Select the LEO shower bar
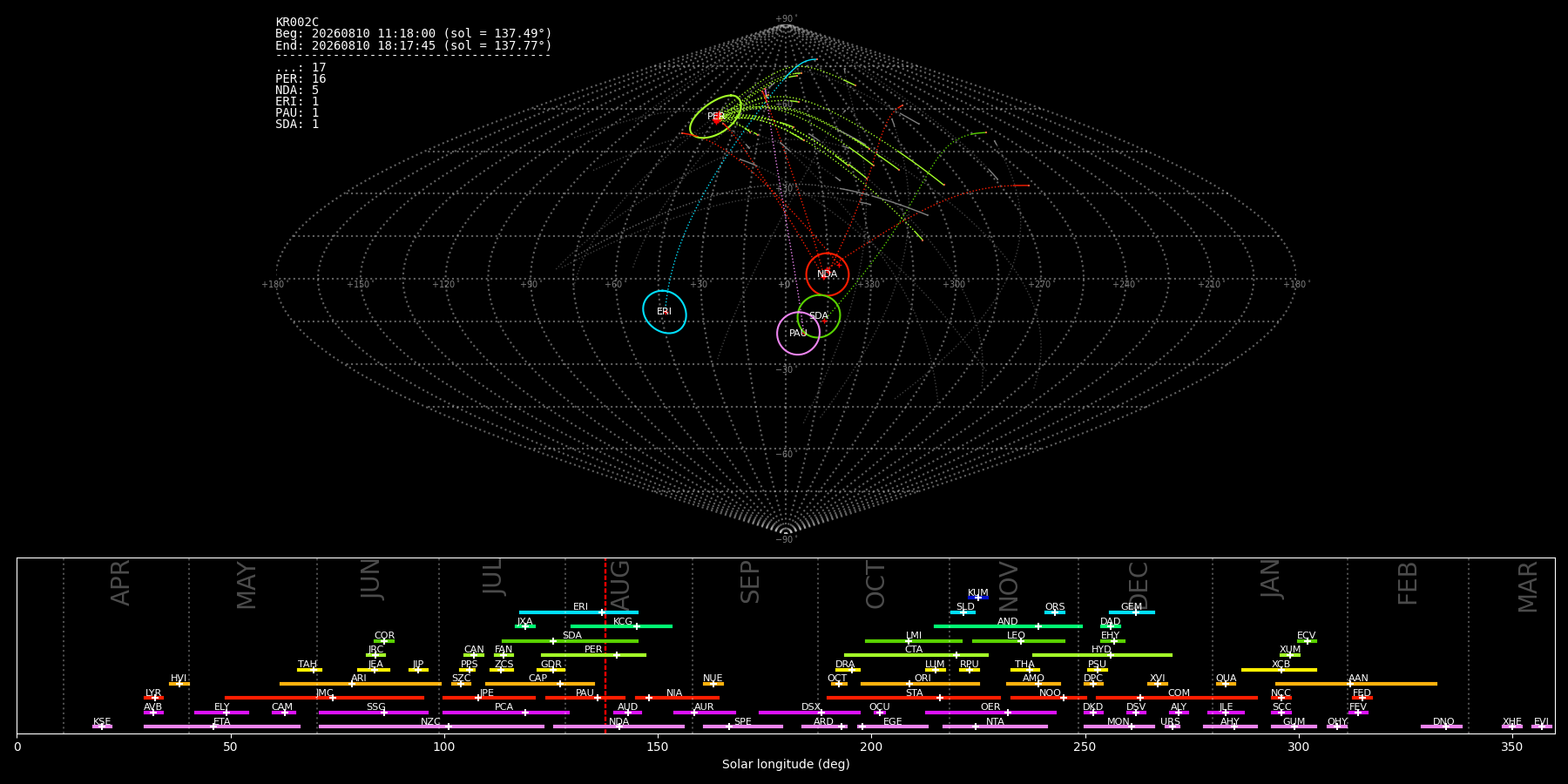The image size is (1568, 784). tap(1018, 641)
